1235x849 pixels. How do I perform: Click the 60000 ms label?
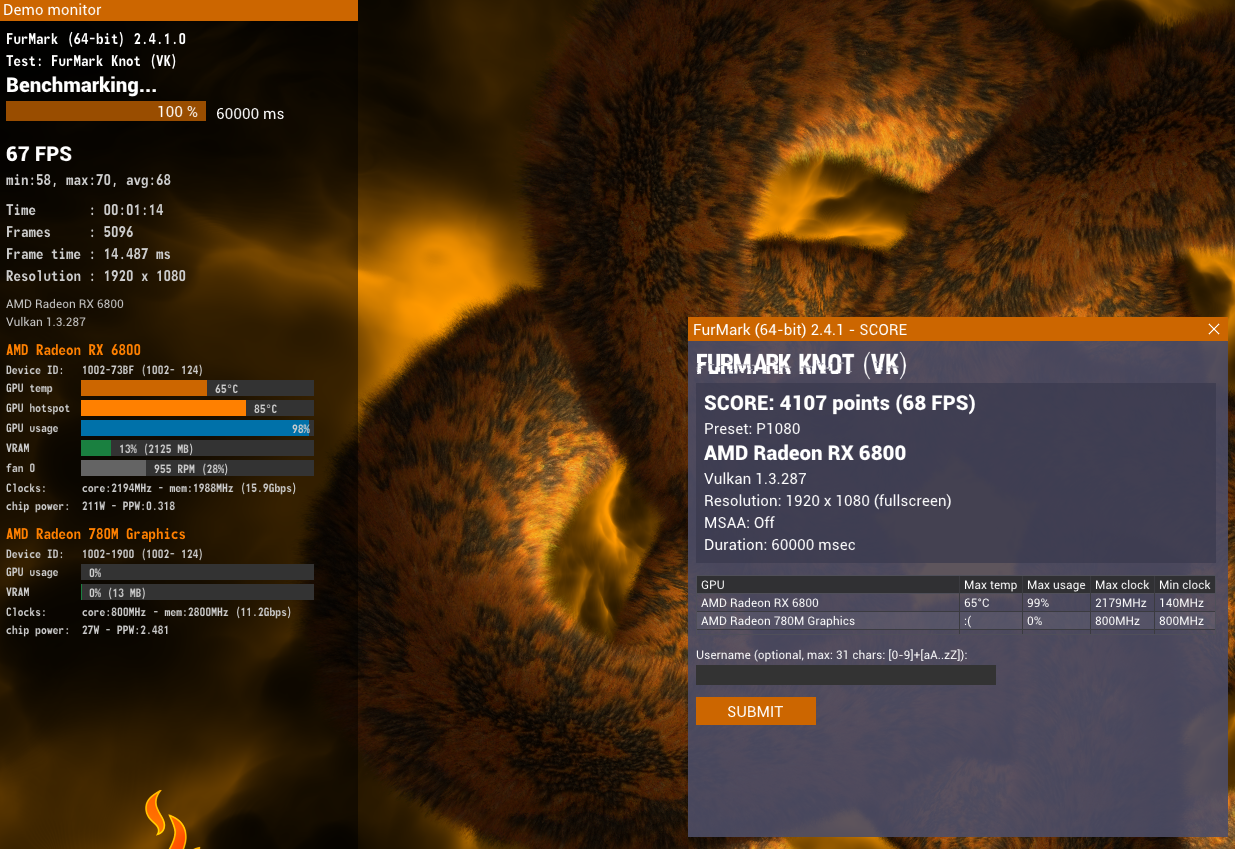click(250, 114)
